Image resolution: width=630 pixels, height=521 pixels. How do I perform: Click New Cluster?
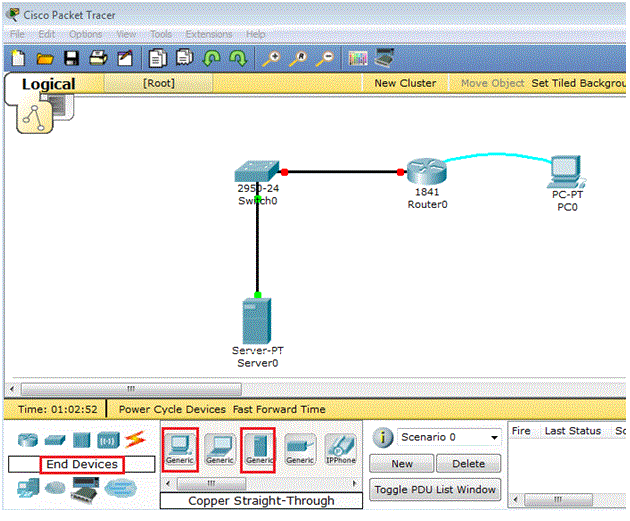point(405,83)
